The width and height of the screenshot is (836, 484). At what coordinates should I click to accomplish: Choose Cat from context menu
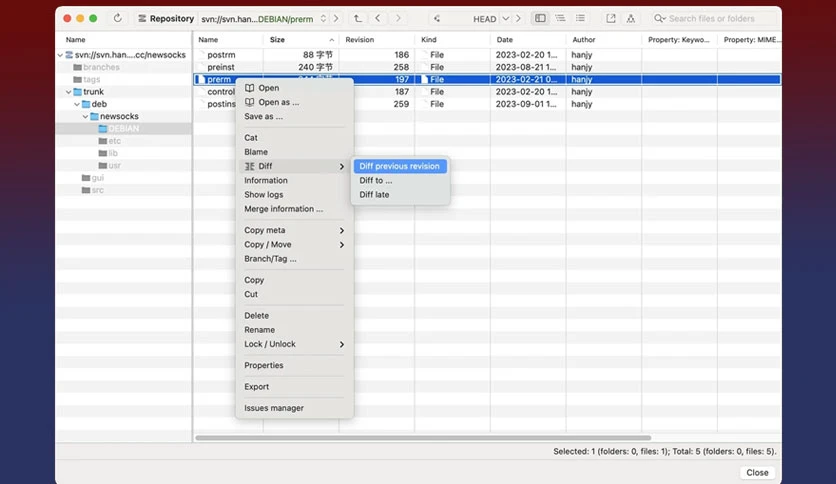(x=294, y=138)
